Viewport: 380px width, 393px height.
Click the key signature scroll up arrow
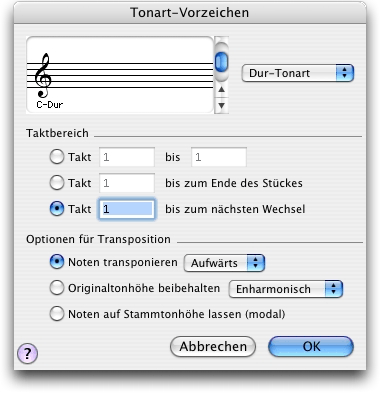pyautogui.click(x=221, y=89)
